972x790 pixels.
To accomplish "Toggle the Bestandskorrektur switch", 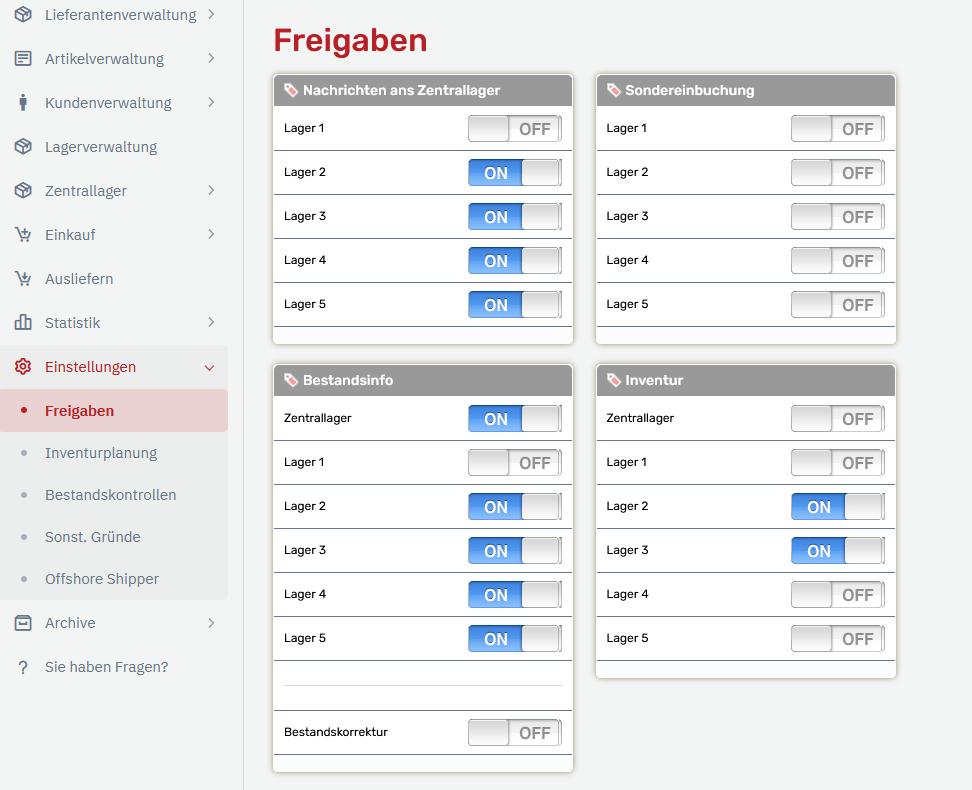I will [514, 733].
